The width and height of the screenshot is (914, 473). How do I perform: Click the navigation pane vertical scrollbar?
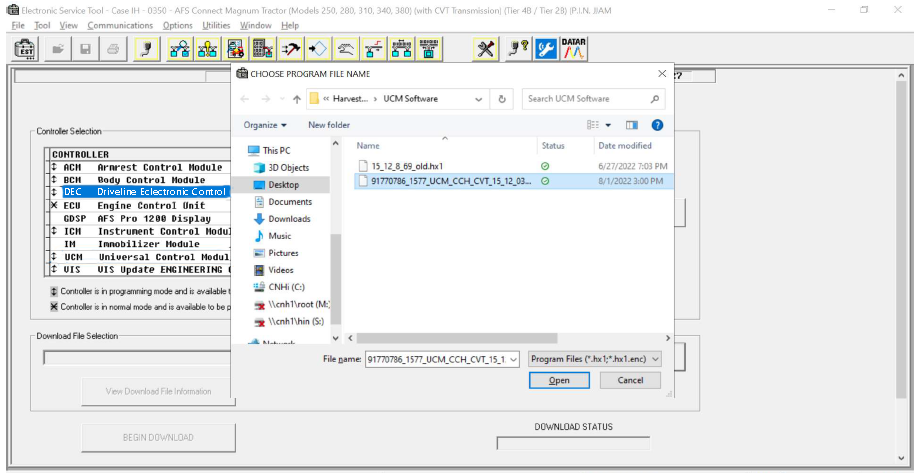335,280
